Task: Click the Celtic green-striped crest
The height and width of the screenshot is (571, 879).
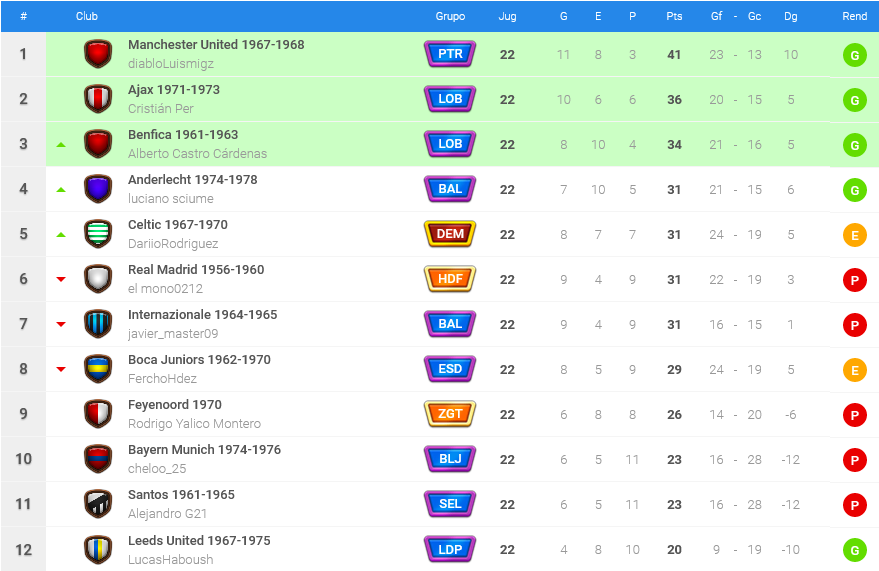Action: [98, 234]
